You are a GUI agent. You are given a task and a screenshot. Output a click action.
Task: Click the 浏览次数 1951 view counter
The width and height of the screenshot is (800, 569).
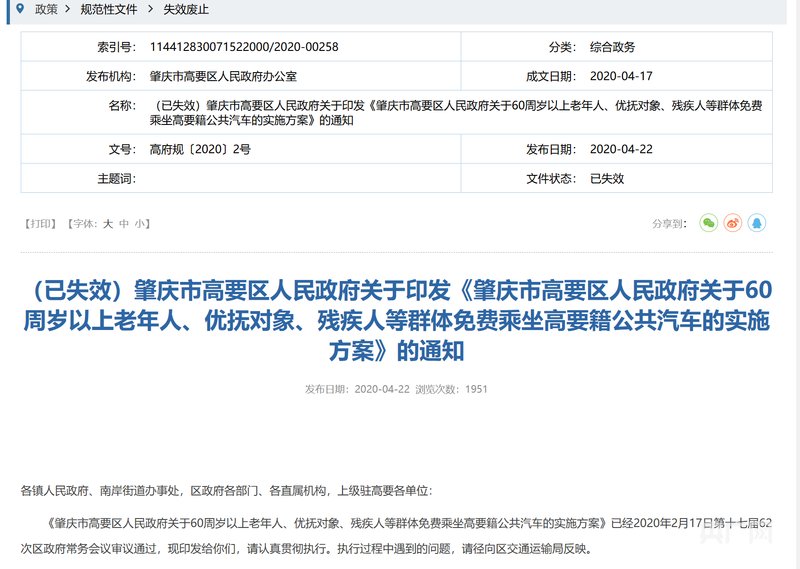tap(451, 389)
